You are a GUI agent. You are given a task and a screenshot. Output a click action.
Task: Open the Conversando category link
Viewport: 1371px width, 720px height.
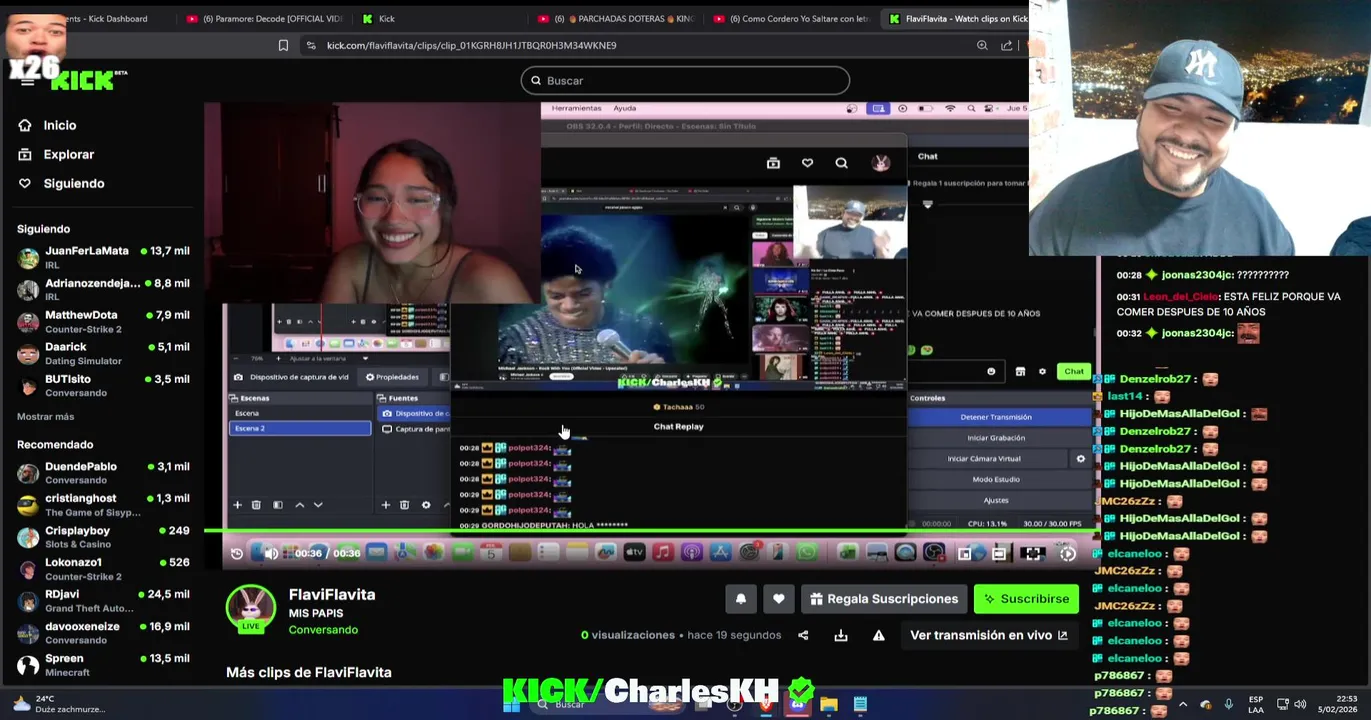[323, 630]
